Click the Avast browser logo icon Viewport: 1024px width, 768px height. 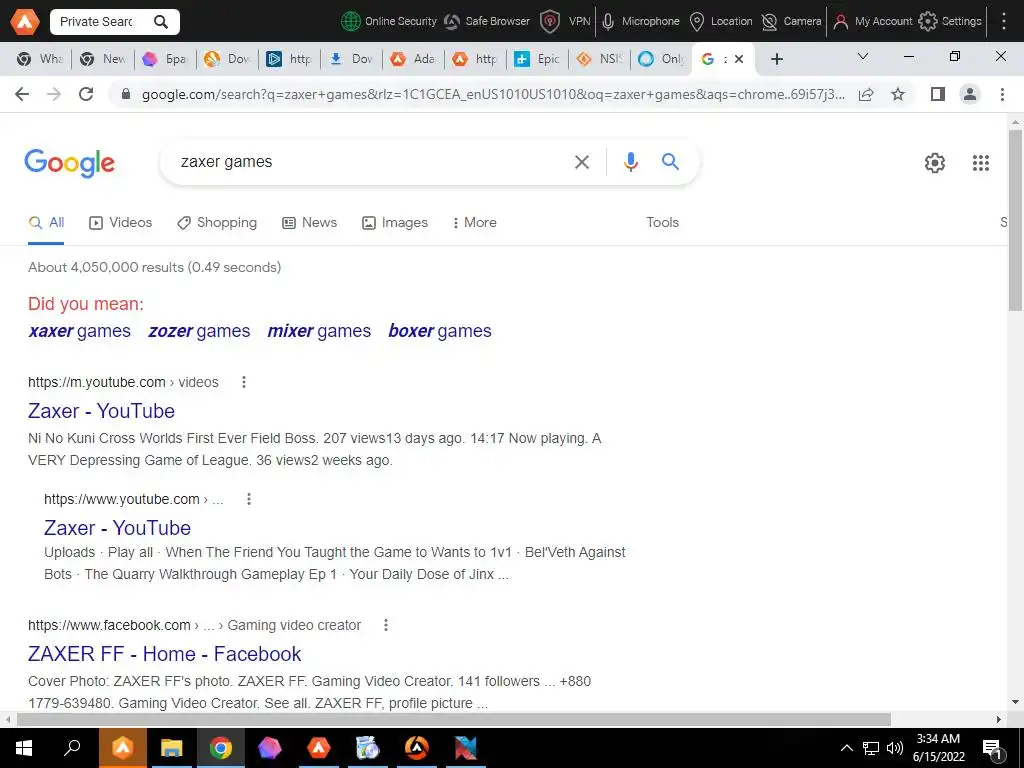[x=24, y=22]
